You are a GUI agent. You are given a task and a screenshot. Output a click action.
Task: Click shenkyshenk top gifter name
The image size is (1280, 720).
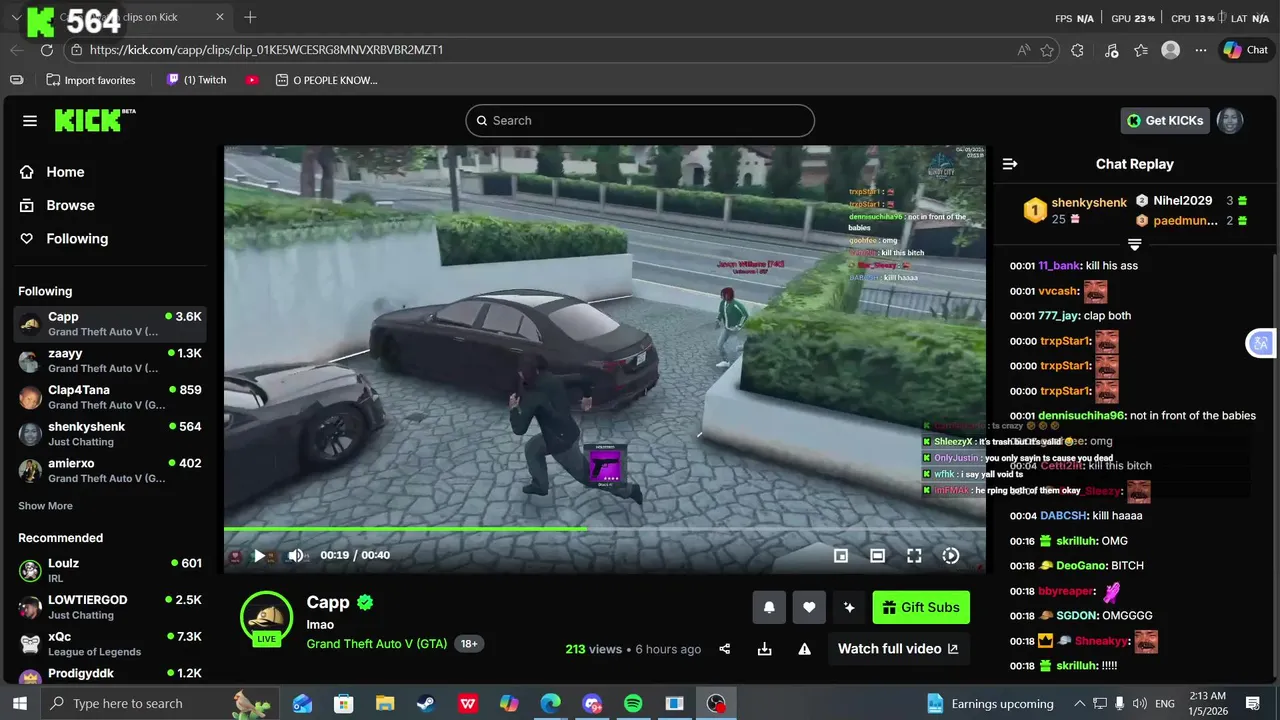point(1089,203)
